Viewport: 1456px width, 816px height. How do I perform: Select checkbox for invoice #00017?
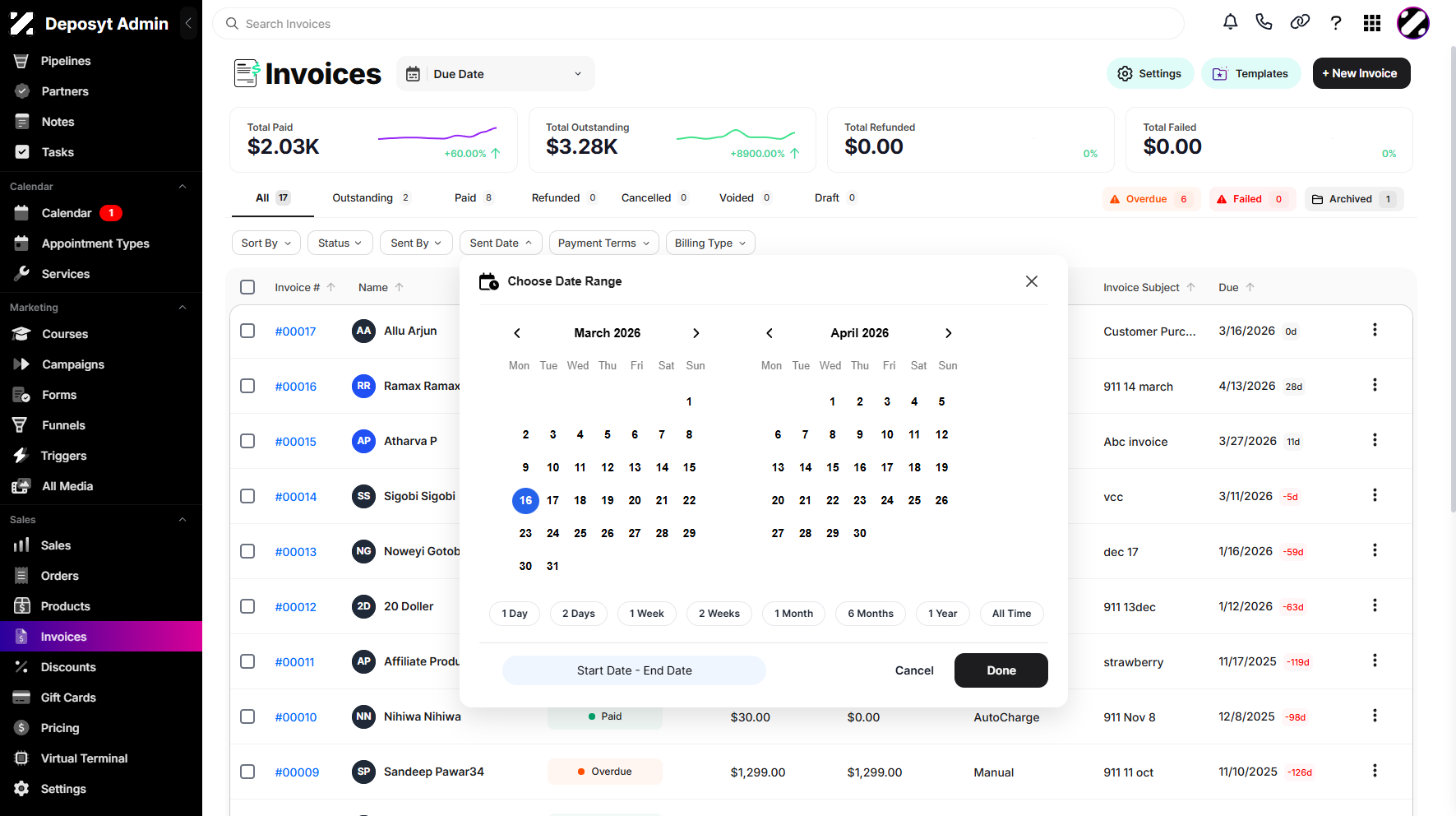click(247, 331)
